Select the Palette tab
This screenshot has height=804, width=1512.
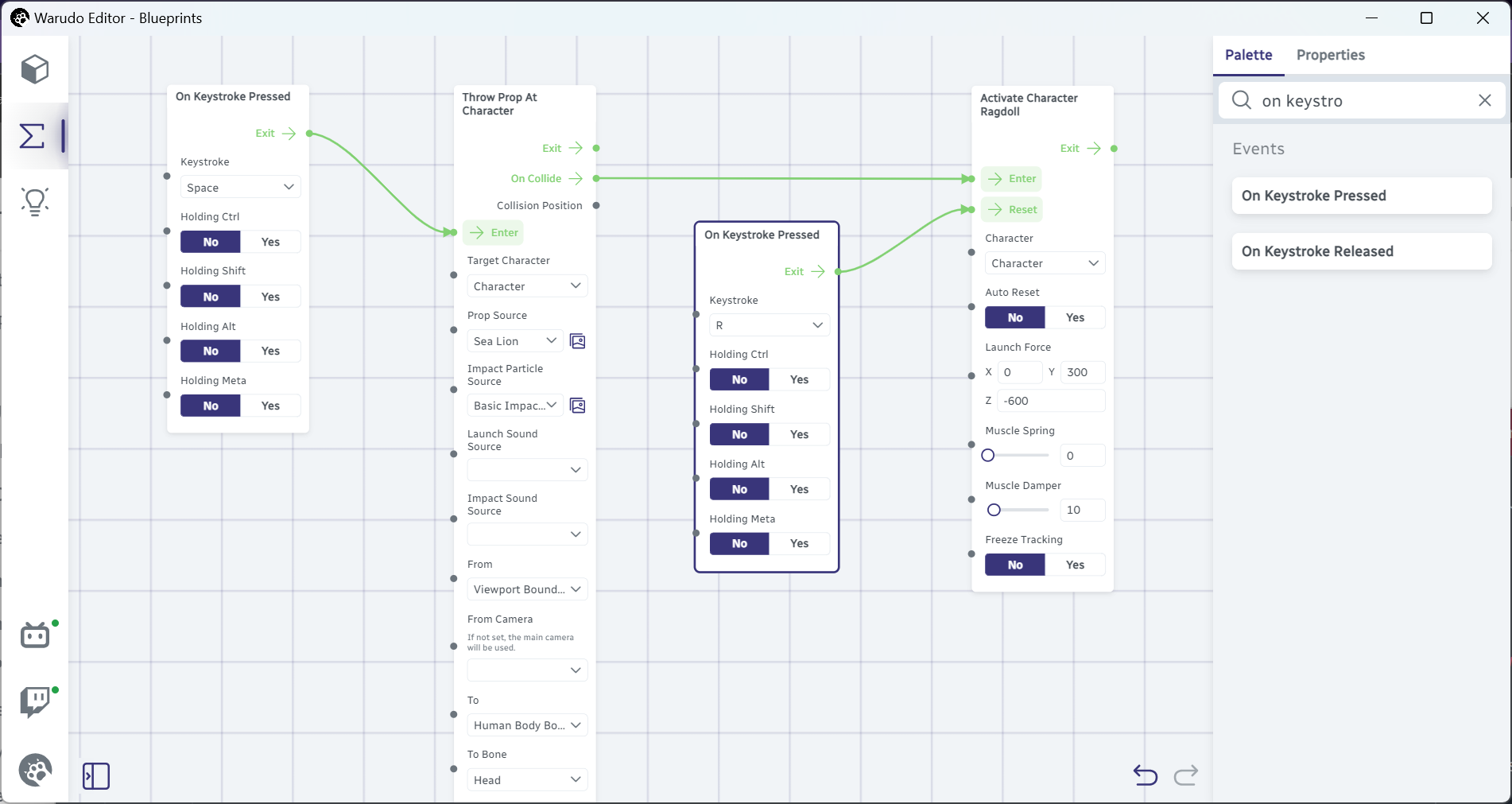(1248, 55)
